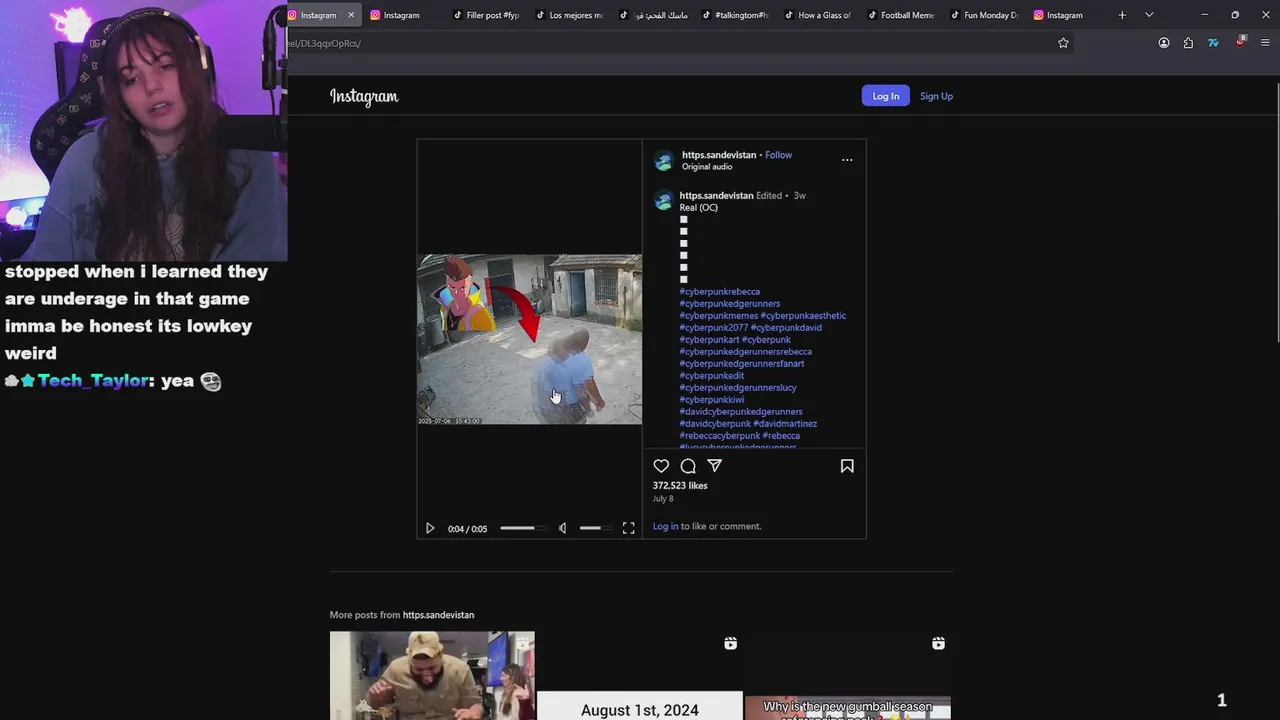Click the main video frame of the post
The width and height of the screenshot is (1280, 720).
(529, 339)
